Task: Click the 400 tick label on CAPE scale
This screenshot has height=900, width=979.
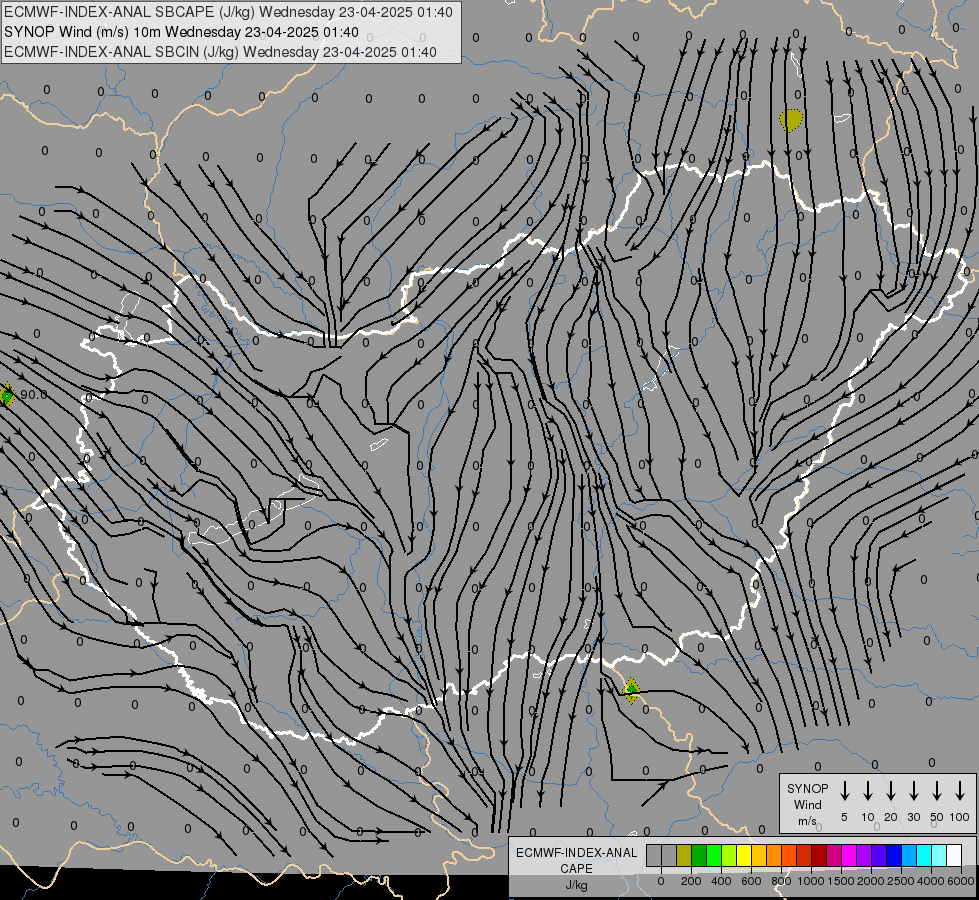Action: 721,881
